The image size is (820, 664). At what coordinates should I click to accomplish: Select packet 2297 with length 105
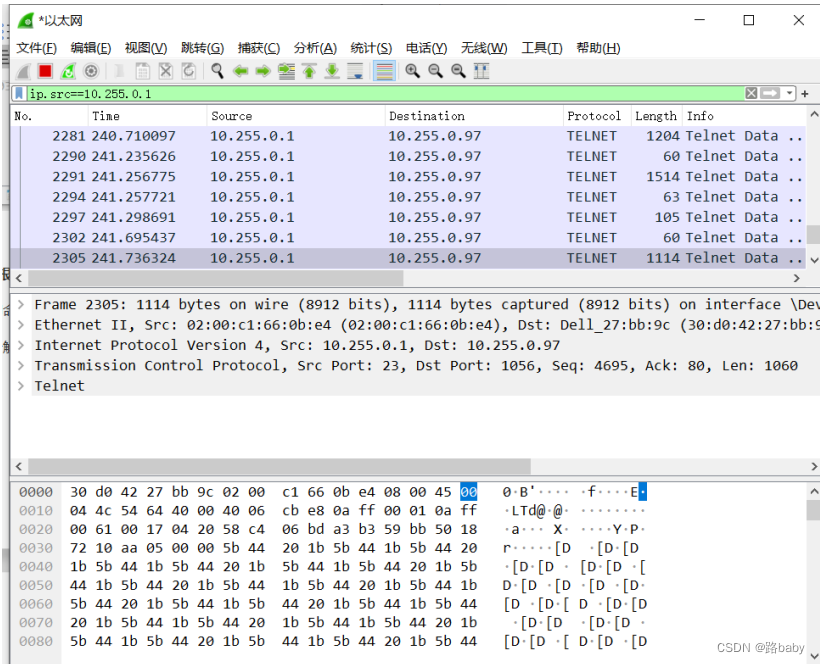pos(408,217)
